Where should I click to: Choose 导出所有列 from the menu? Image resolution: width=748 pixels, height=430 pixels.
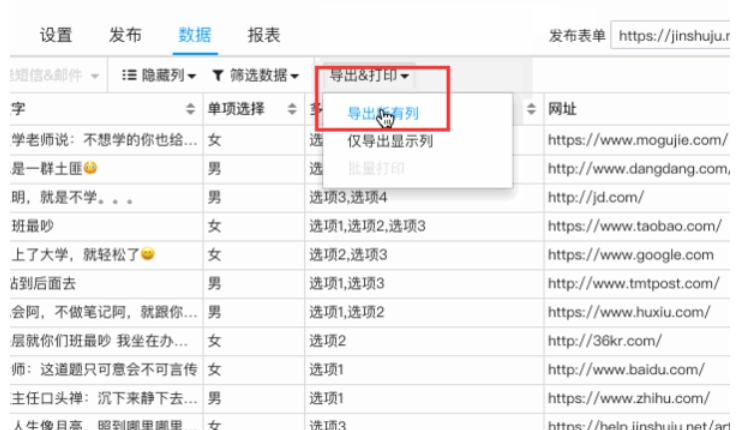tap(383, 114)
